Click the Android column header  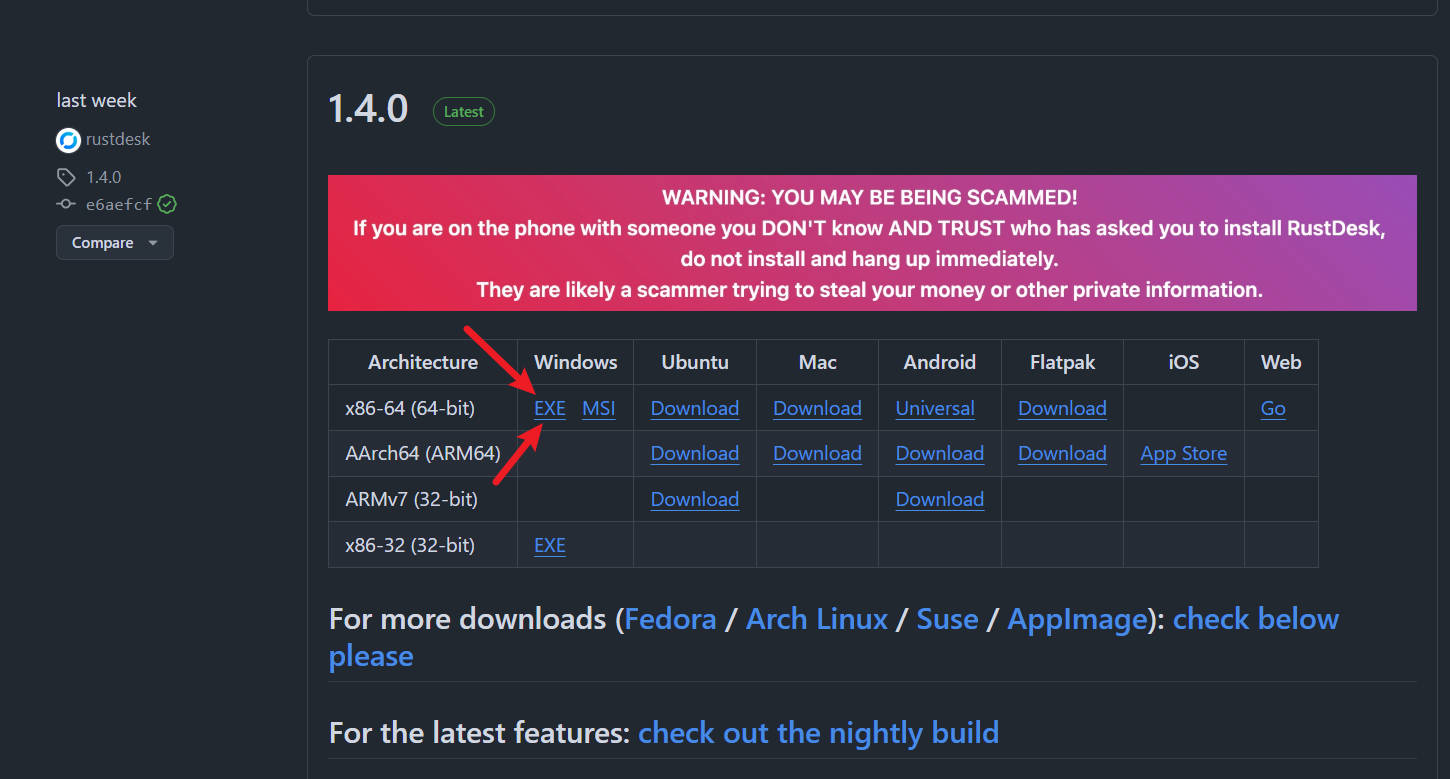[940, 362]
